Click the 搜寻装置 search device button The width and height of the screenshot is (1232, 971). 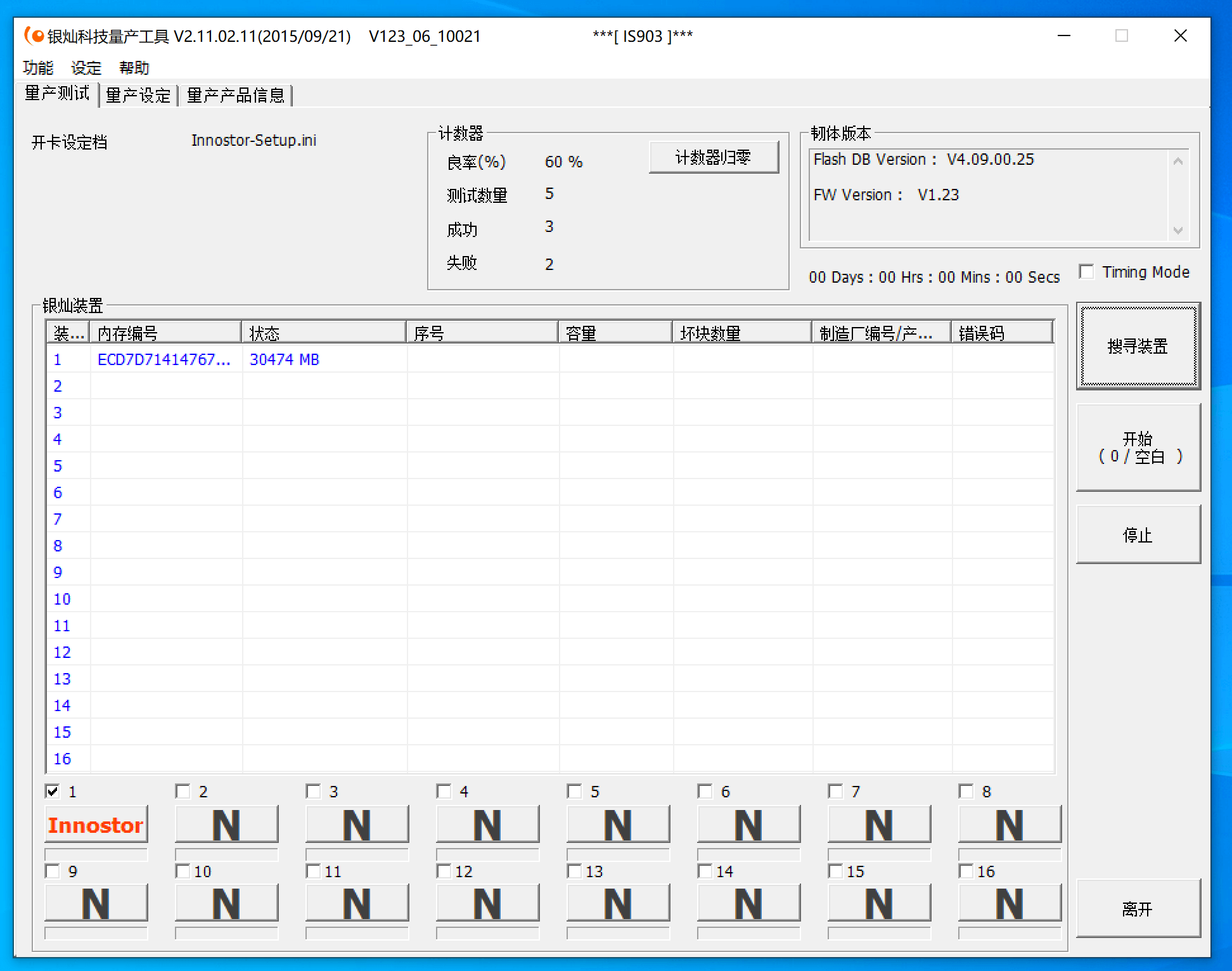click(x=1138, y=346)
